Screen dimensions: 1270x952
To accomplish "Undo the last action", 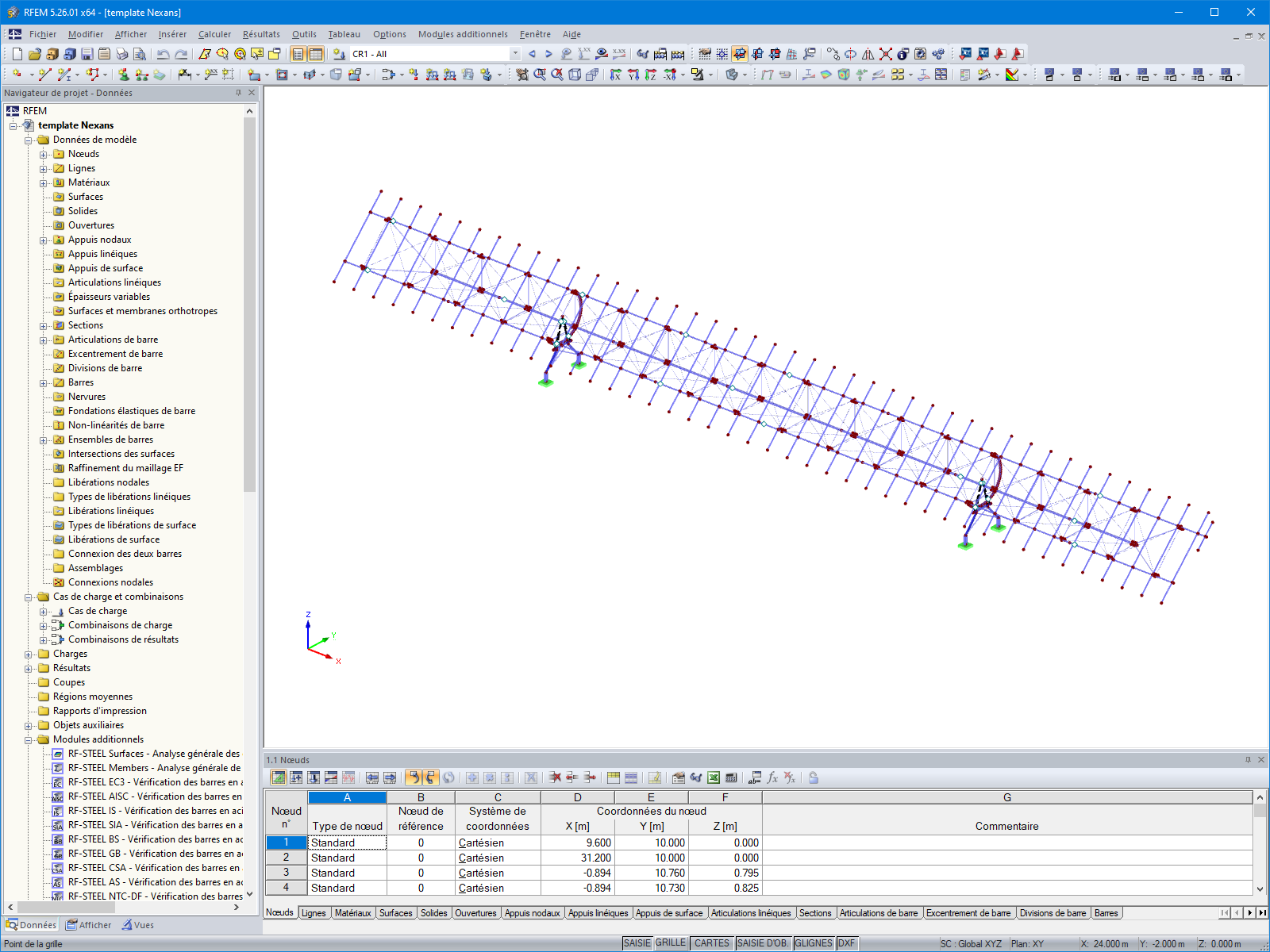I will [164, 54].
